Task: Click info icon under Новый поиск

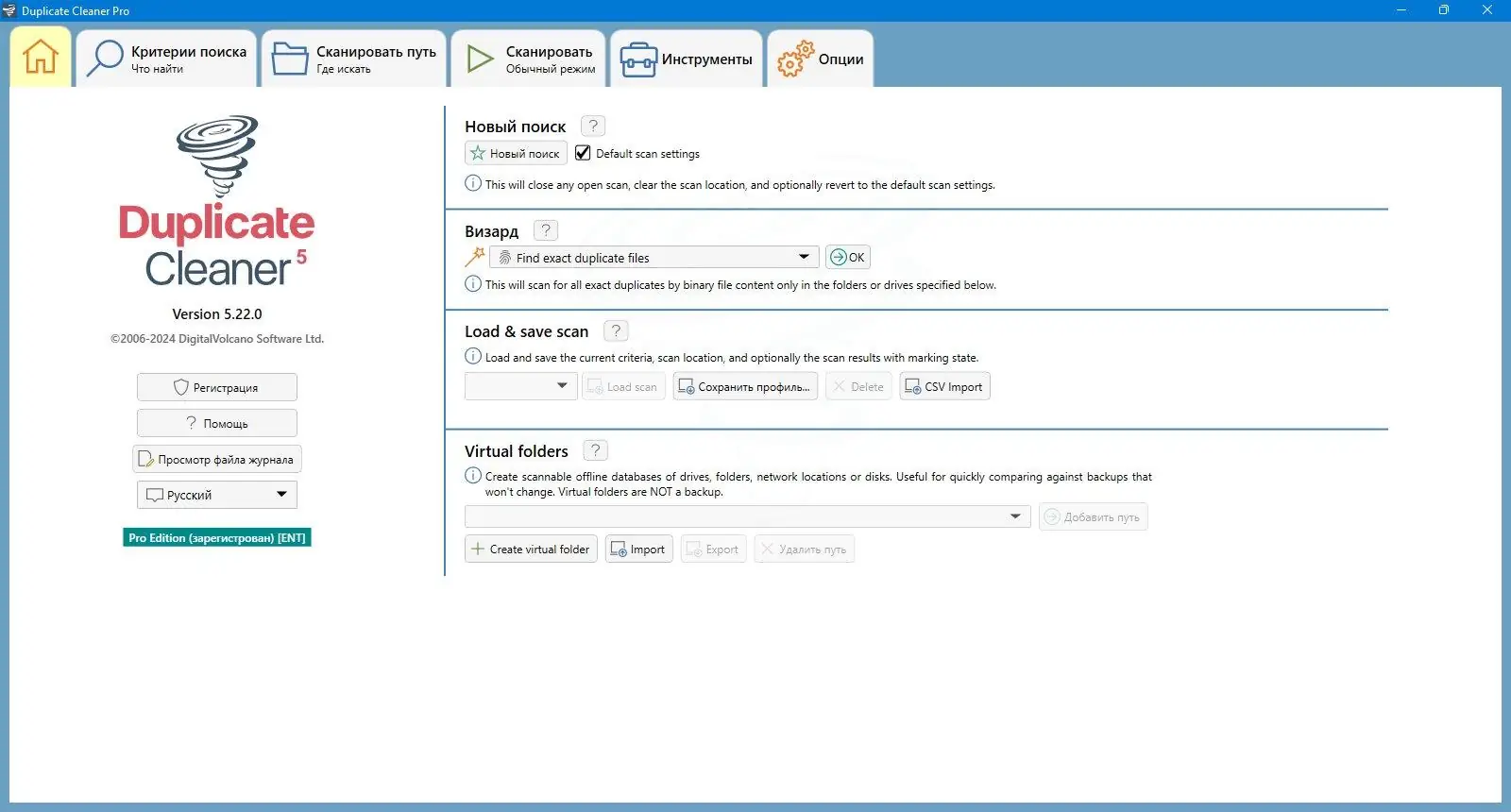Action: pos(473,183)
